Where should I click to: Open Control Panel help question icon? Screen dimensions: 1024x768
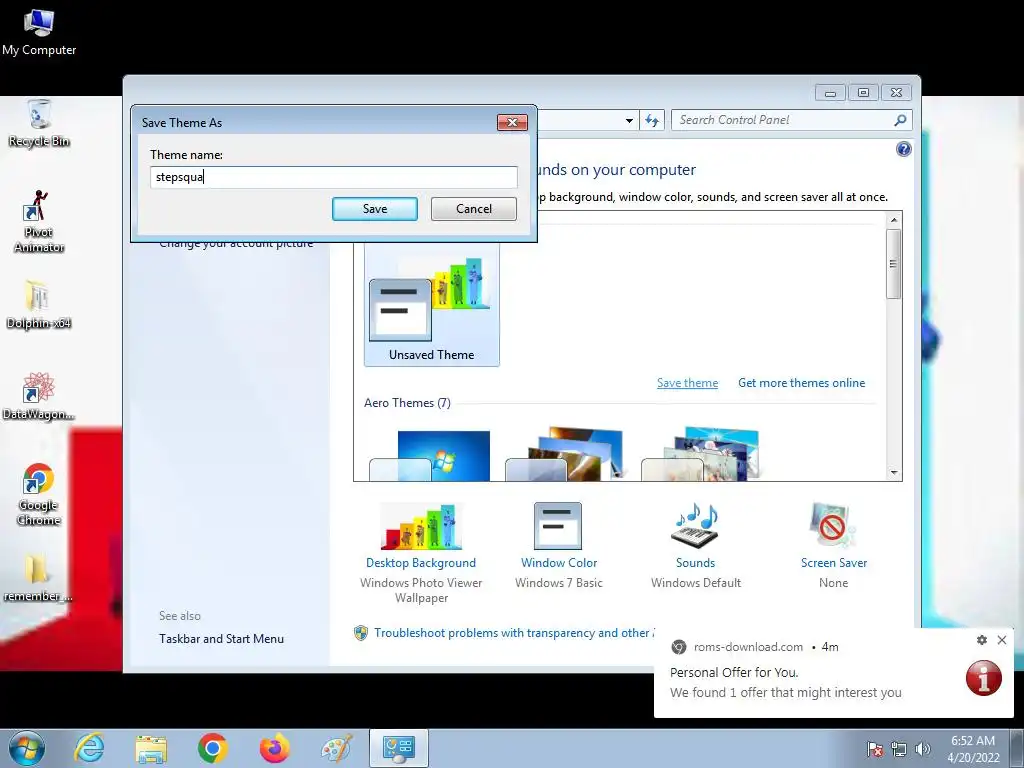tap(903, 150)
